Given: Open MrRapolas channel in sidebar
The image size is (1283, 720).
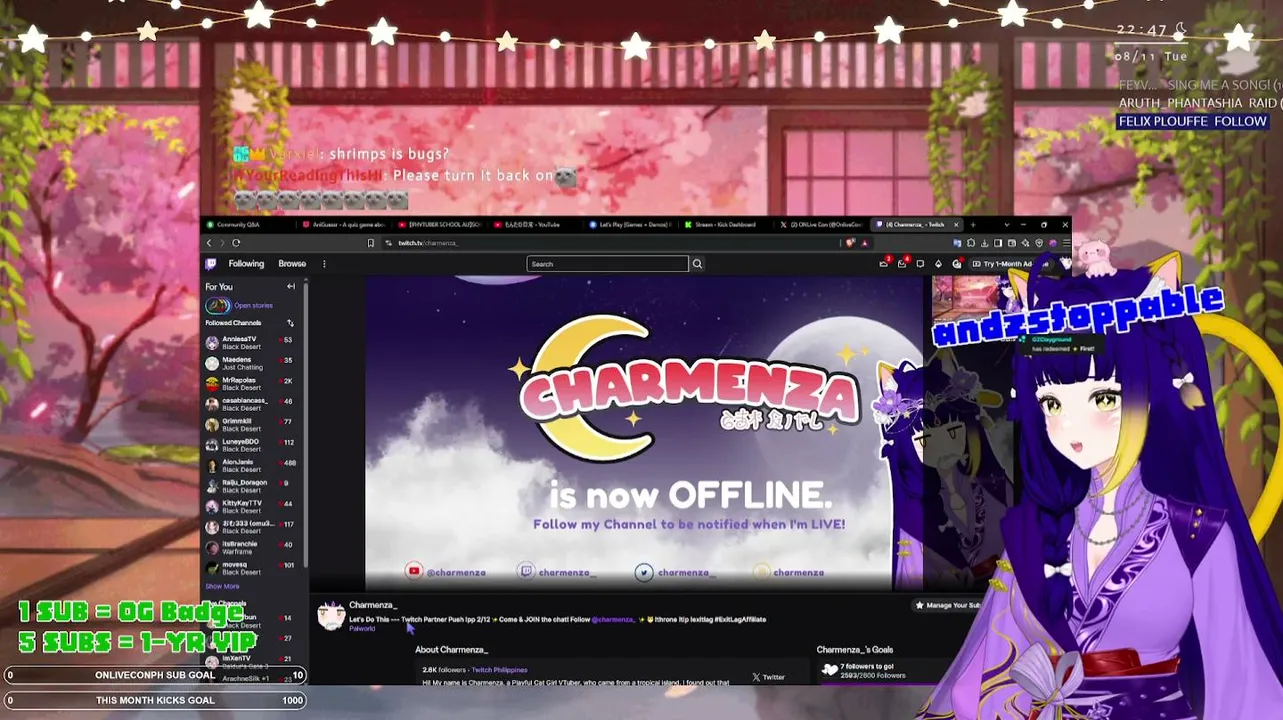Looking at the screenshot, I should (x=252, y=383).
